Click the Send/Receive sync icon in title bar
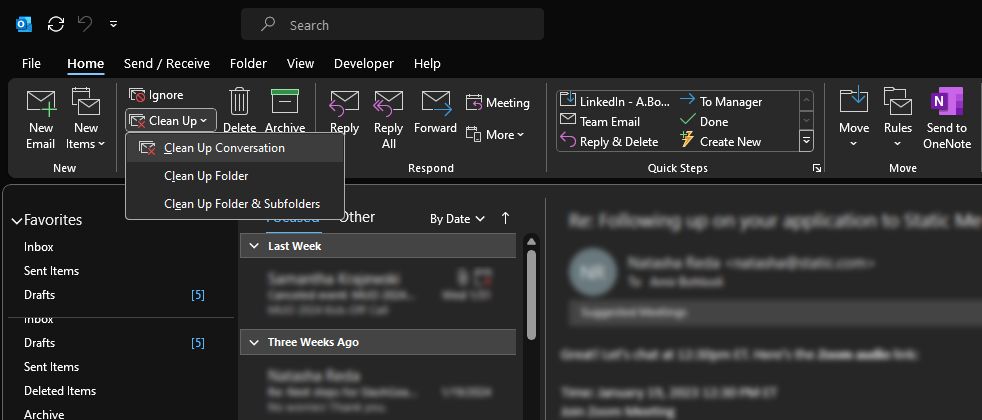982x420 pixels. pos(56,24)
